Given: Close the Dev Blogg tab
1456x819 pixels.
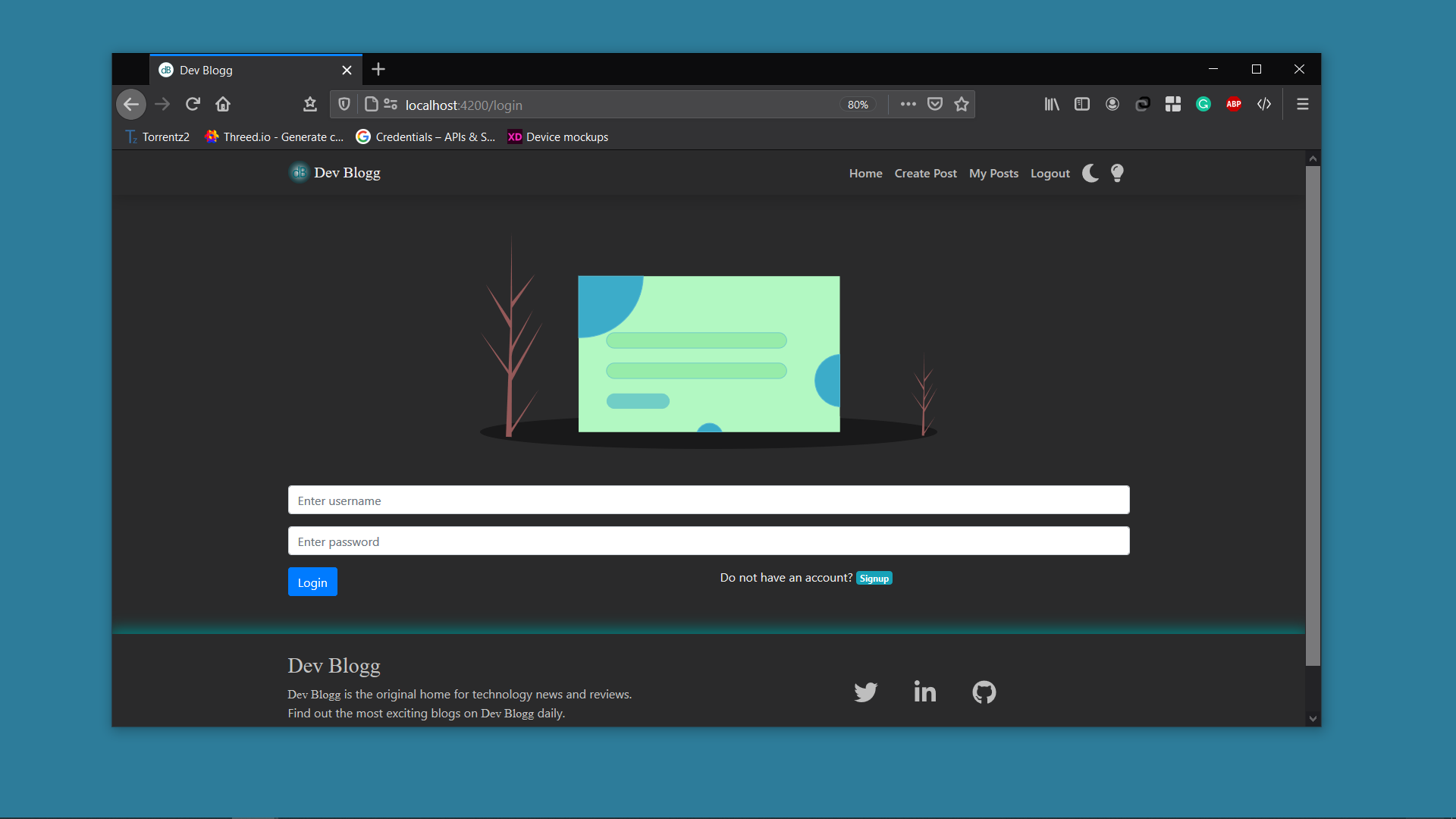Looking at the screenshot, I should pyautogui.click(x=347, y=70).
